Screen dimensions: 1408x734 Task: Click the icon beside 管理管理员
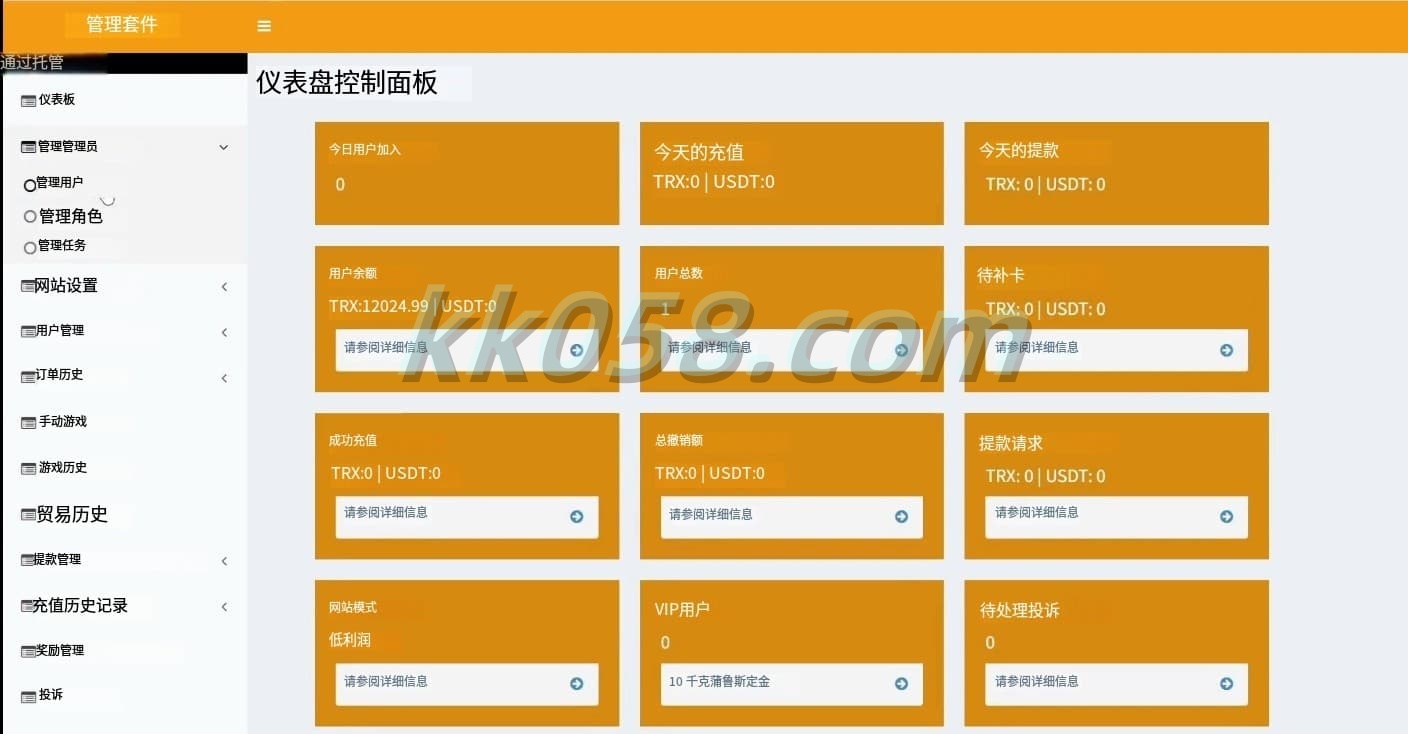pos(28,147)
